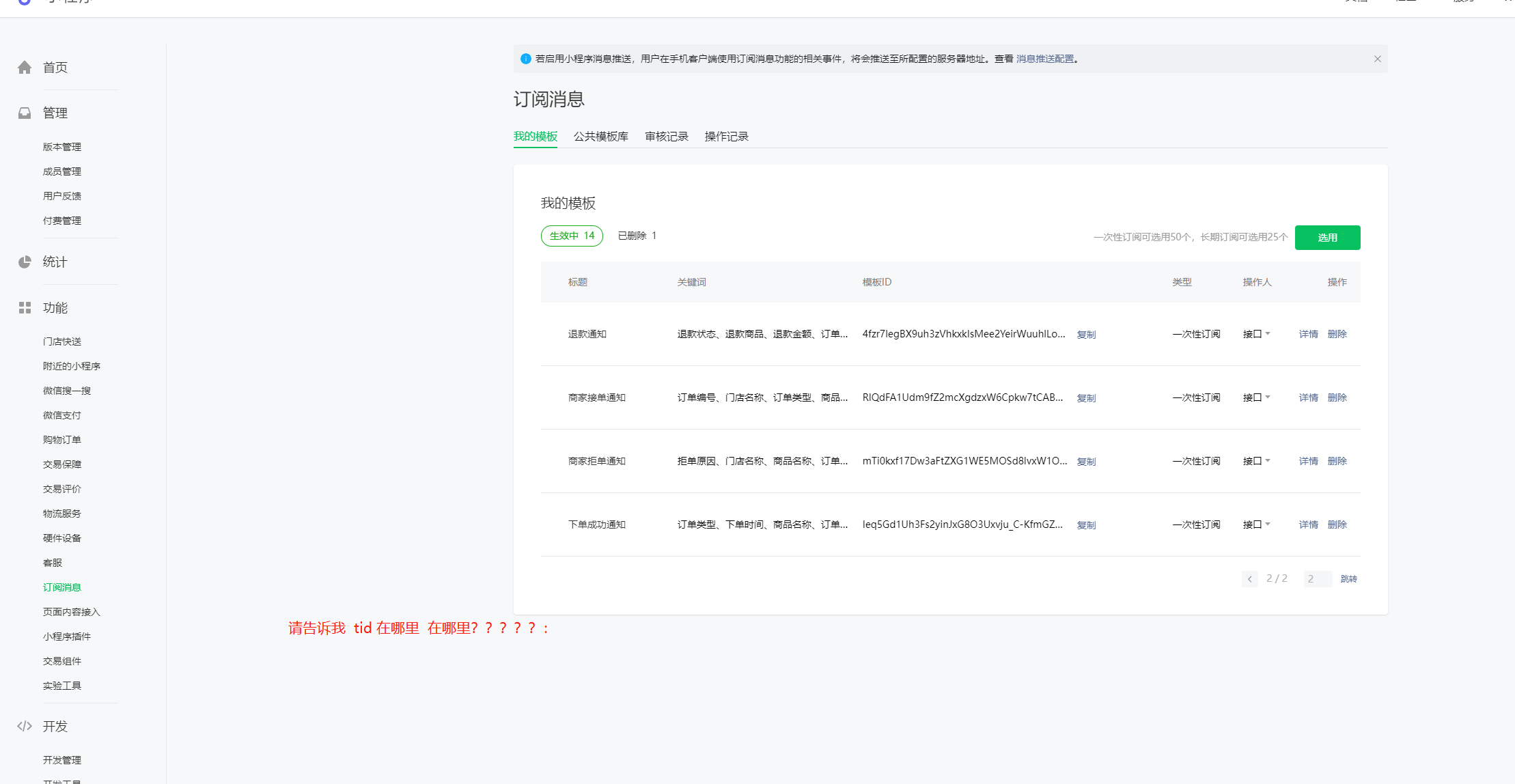
Task: Go to previous page with left arrow
Action: point(1249,579)
